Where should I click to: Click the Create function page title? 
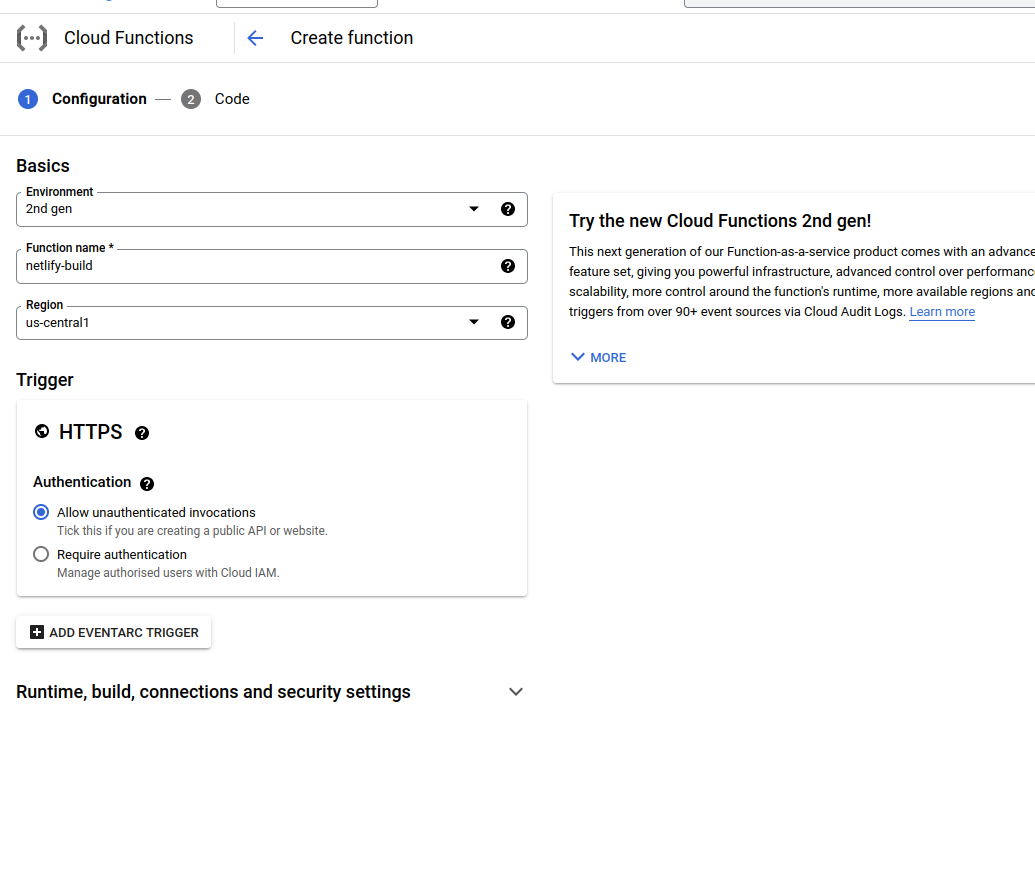(x=352, y=38)
